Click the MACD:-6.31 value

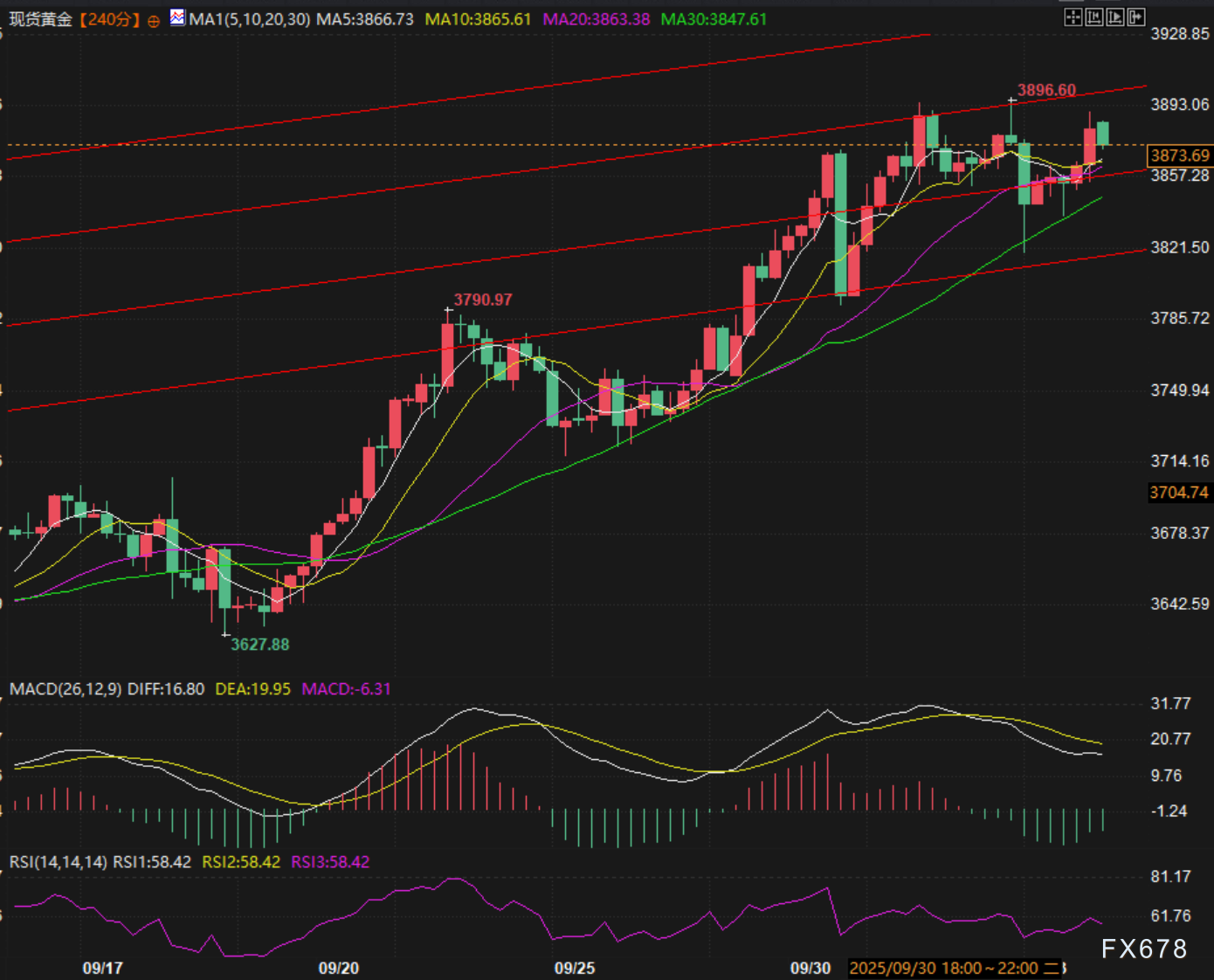point(346,689)
